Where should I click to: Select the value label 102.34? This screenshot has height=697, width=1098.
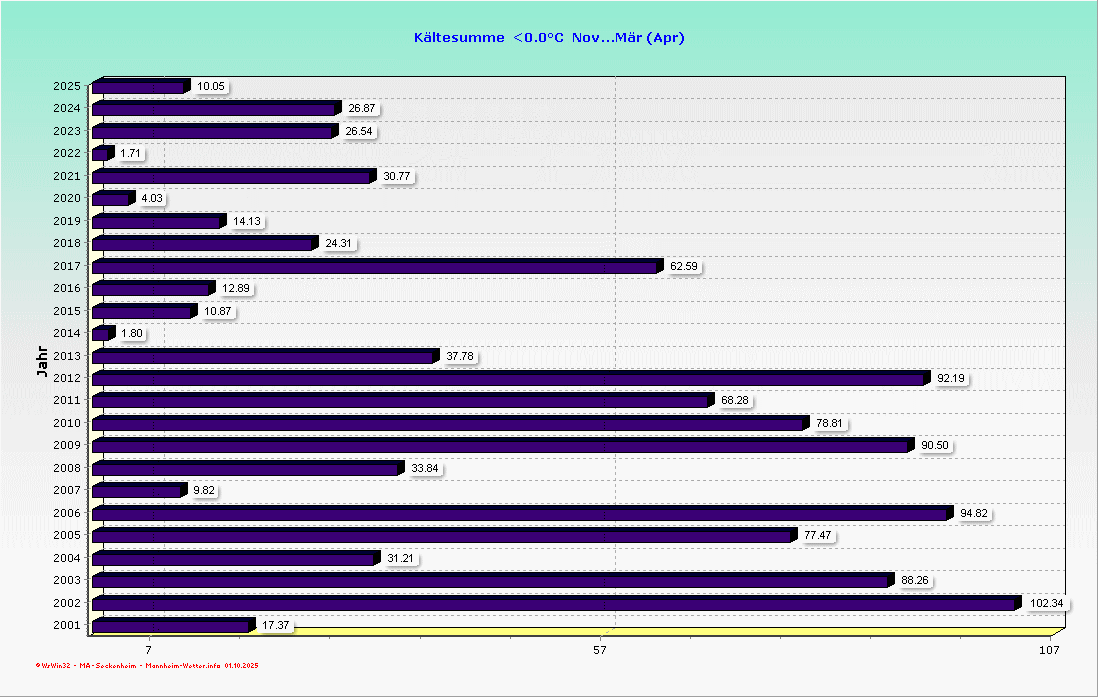(1046, 603)
